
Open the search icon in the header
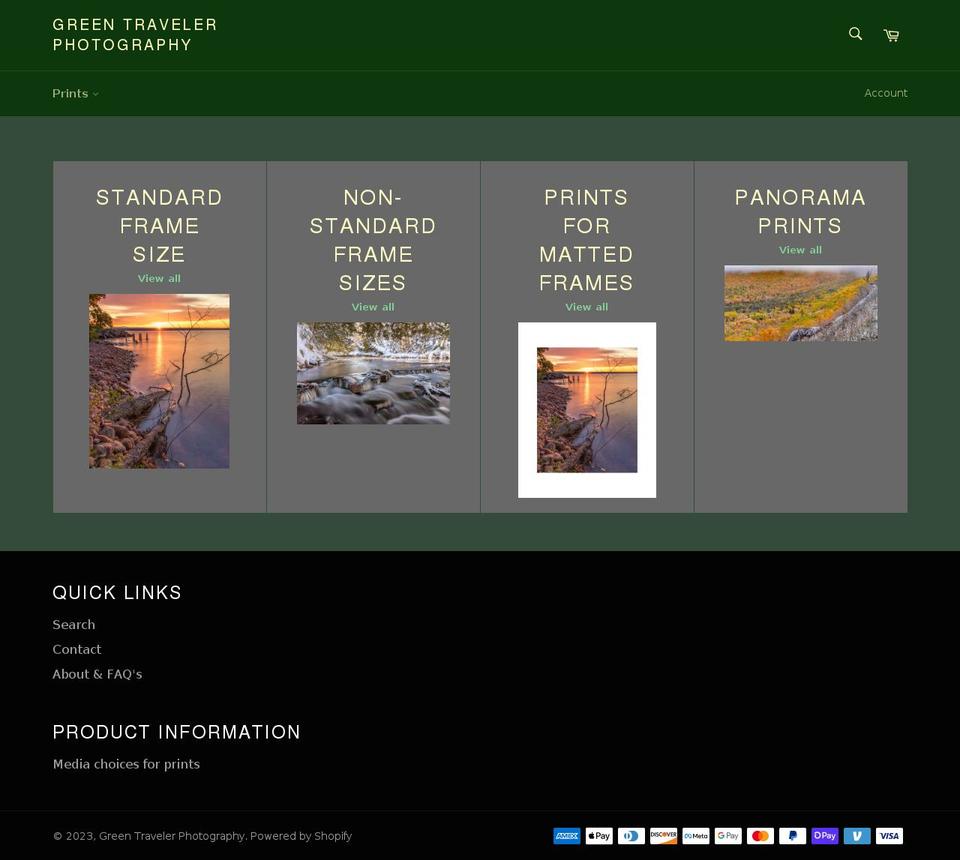(x=854, y=33)
